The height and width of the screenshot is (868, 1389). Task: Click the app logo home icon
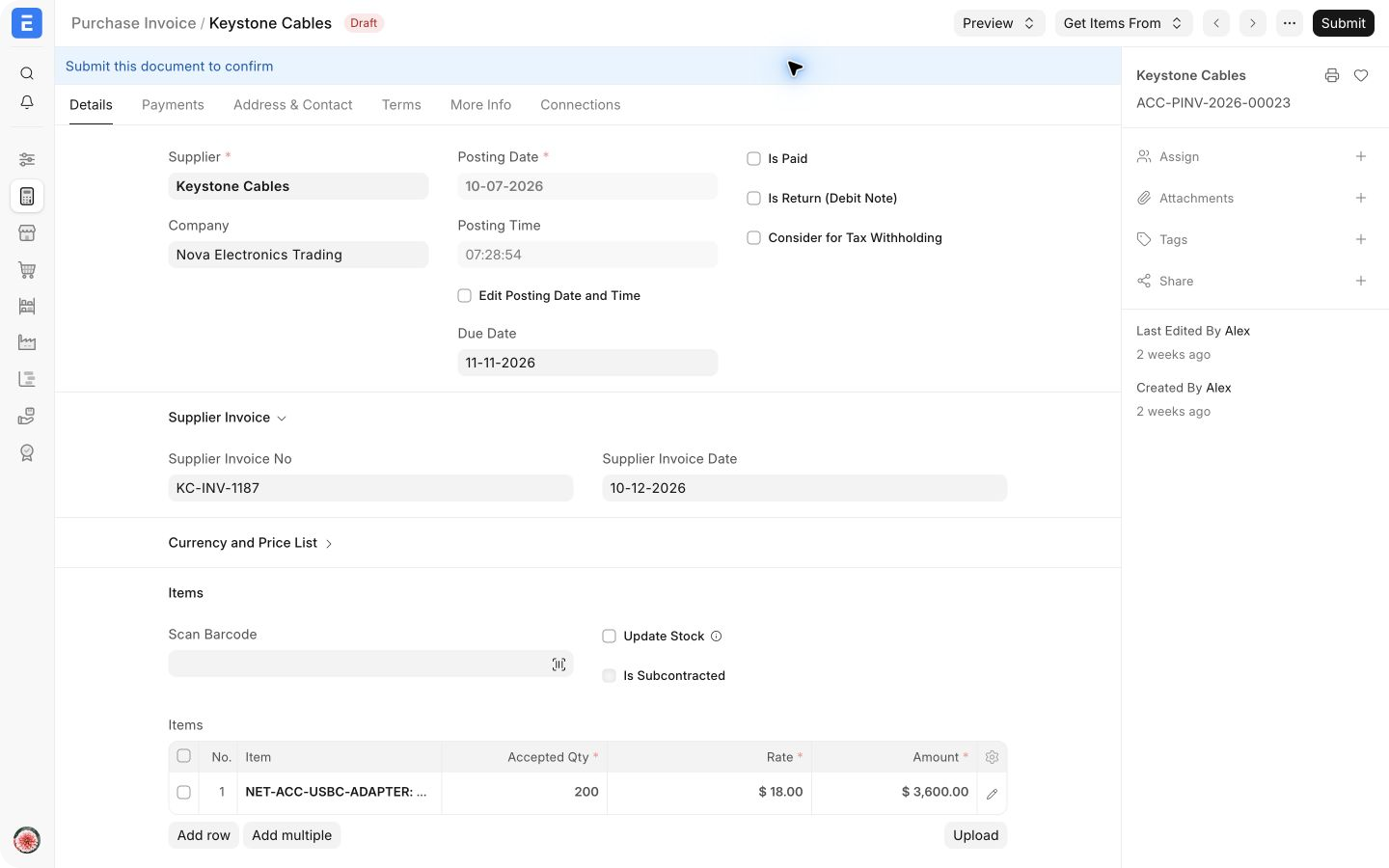27,23
